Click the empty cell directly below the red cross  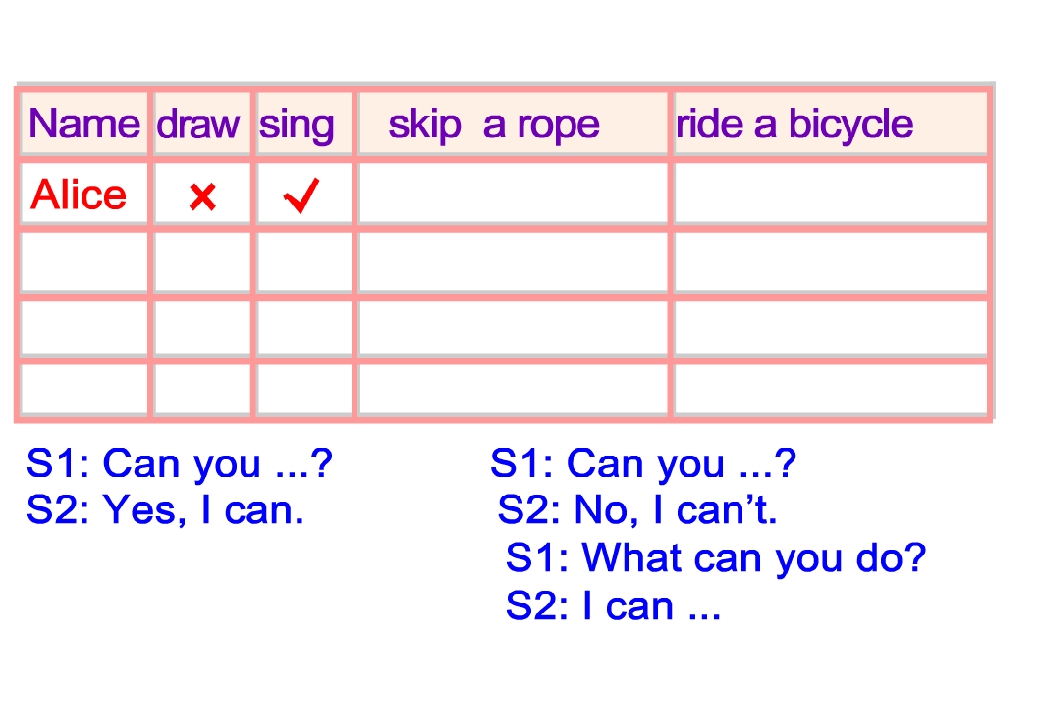202,262
